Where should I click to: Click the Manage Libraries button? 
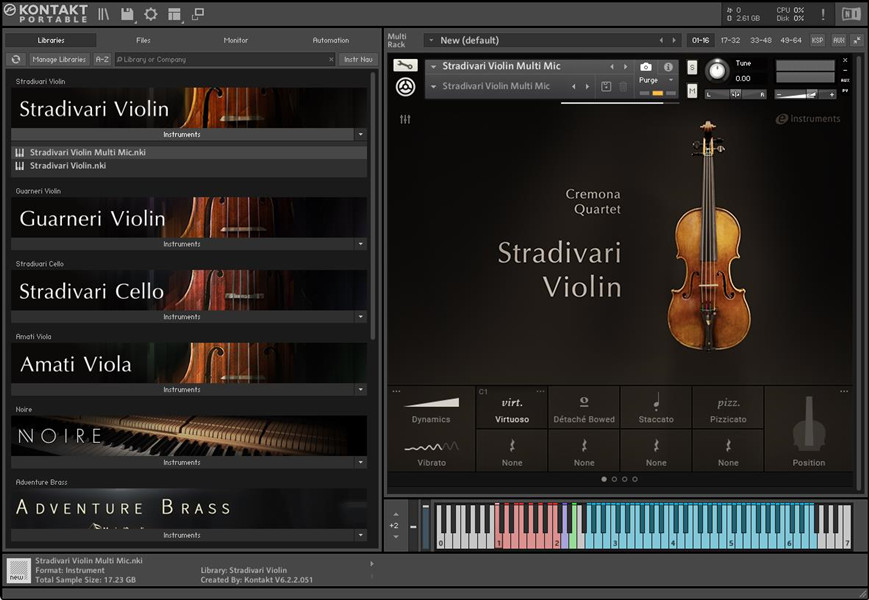coord(60,60)
